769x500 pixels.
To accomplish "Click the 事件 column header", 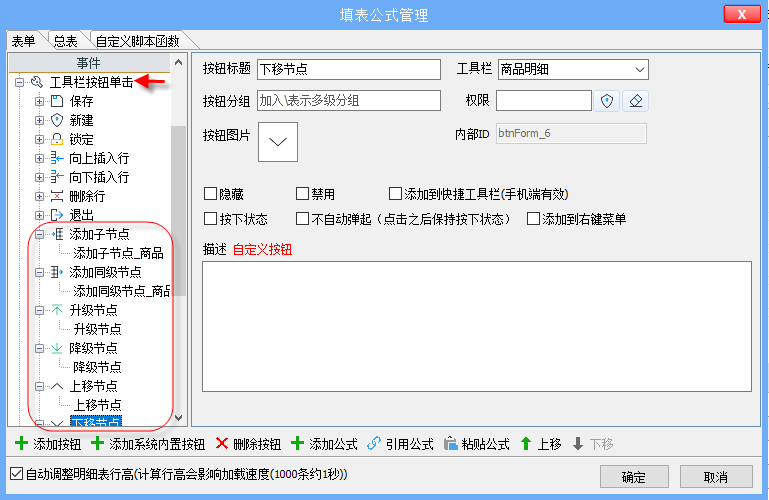I will coord(89,63).
